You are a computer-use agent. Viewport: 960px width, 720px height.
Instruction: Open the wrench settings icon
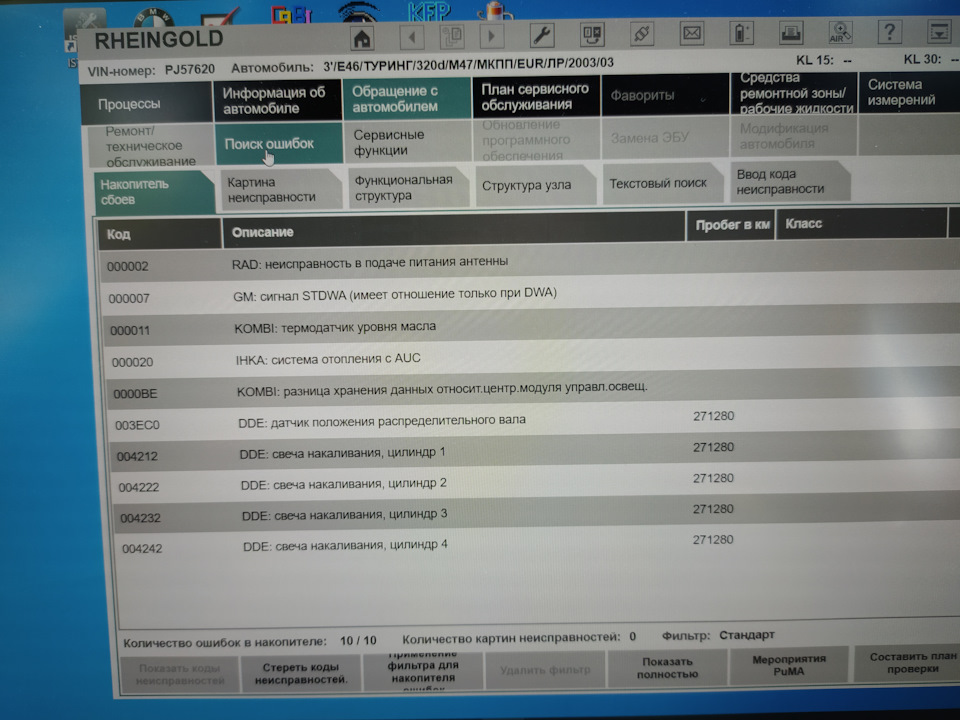pos(542,35)
